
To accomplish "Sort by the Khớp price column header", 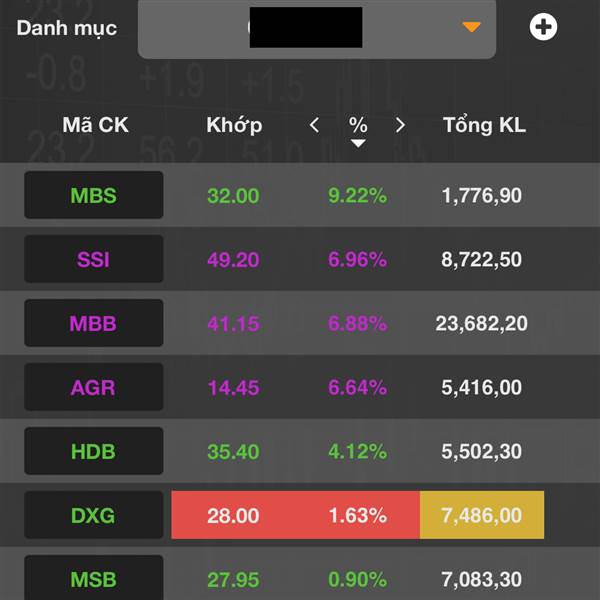I will pos(234,126).
